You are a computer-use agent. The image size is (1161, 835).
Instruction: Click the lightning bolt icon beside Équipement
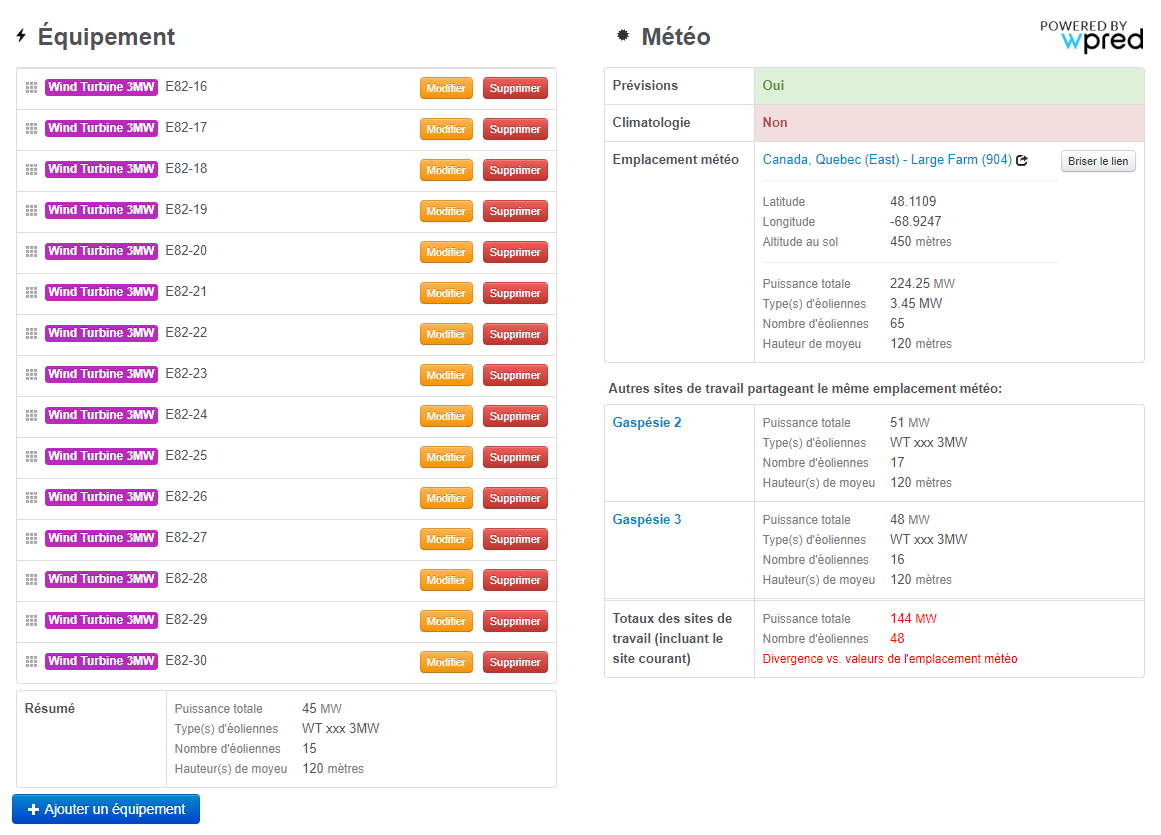point(21,37)
